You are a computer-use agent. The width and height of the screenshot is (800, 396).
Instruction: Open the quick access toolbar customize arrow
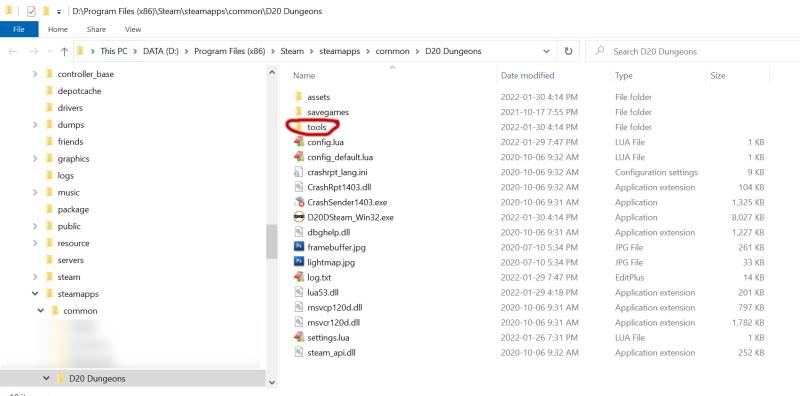59,12
